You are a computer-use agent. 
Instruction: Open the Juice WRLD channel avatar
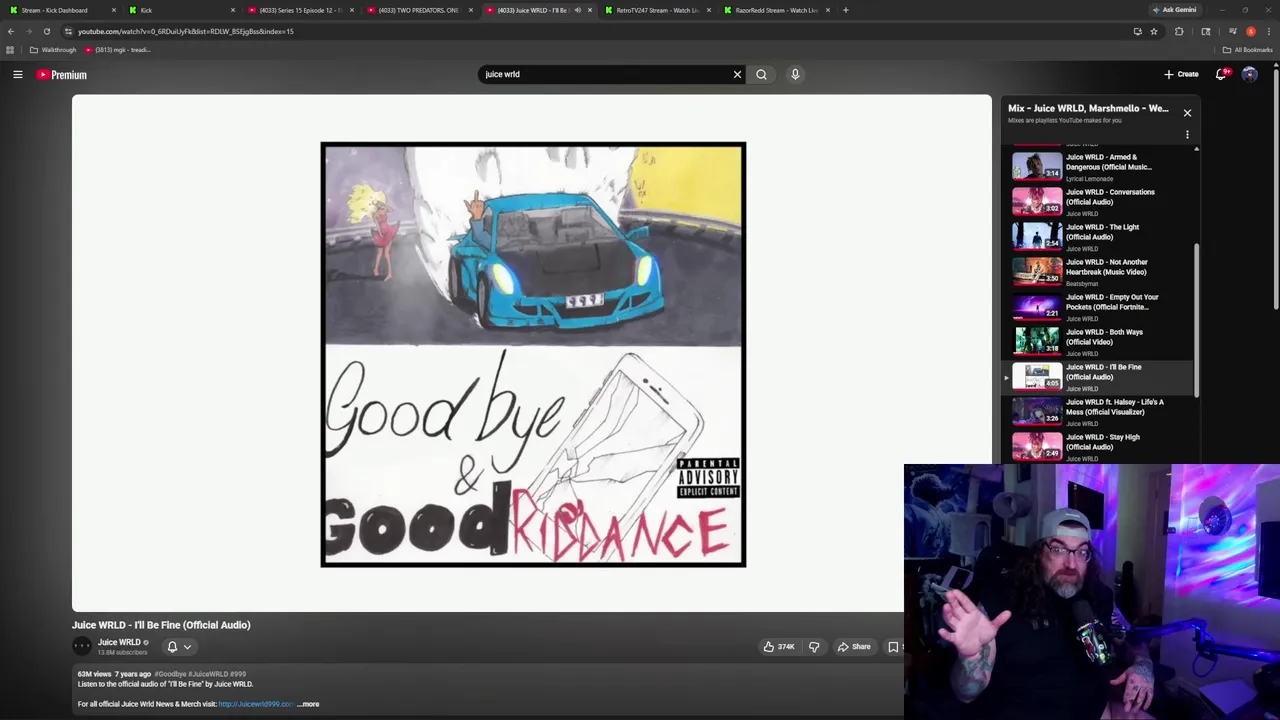[82, 646]
